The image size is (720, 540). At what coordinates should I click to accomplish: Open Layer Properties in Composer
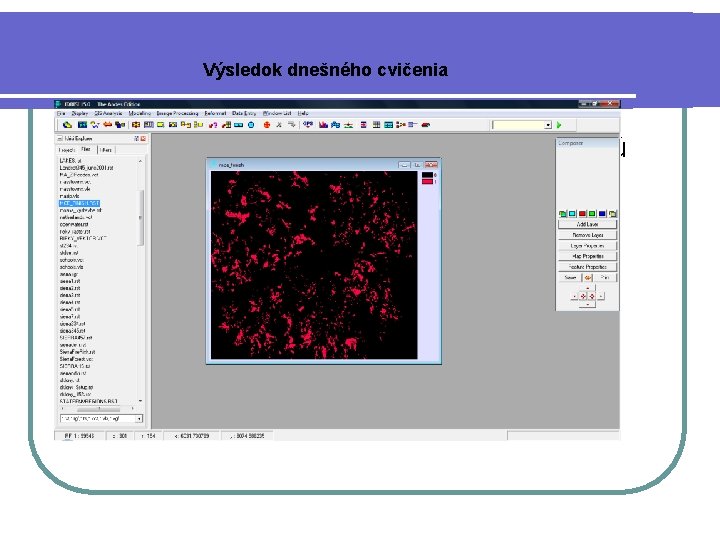(587, 246)
